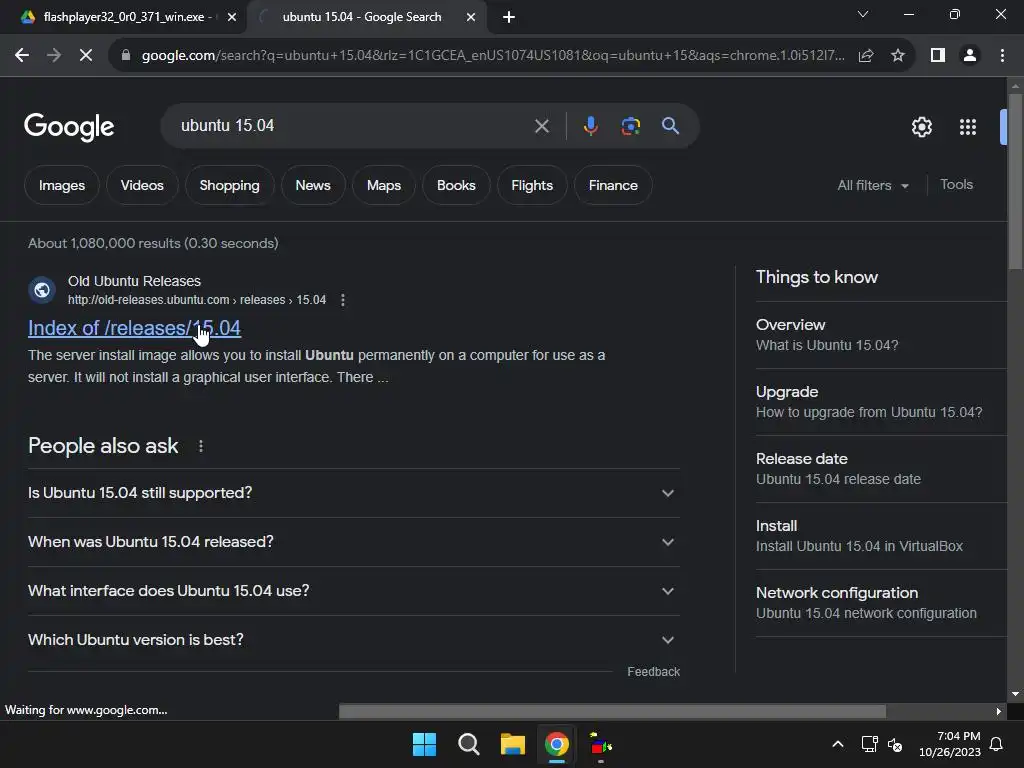Open People also ask options menu
Viewport: 1024px width, 768px height.
click(x=200, y=446)
